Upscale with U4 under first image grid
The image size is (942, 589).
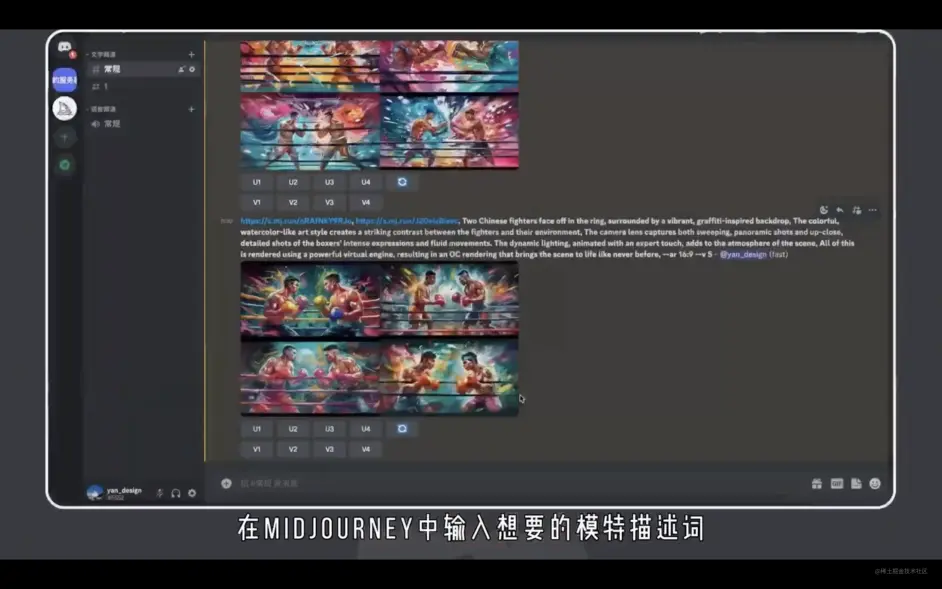tap(366, 182)
